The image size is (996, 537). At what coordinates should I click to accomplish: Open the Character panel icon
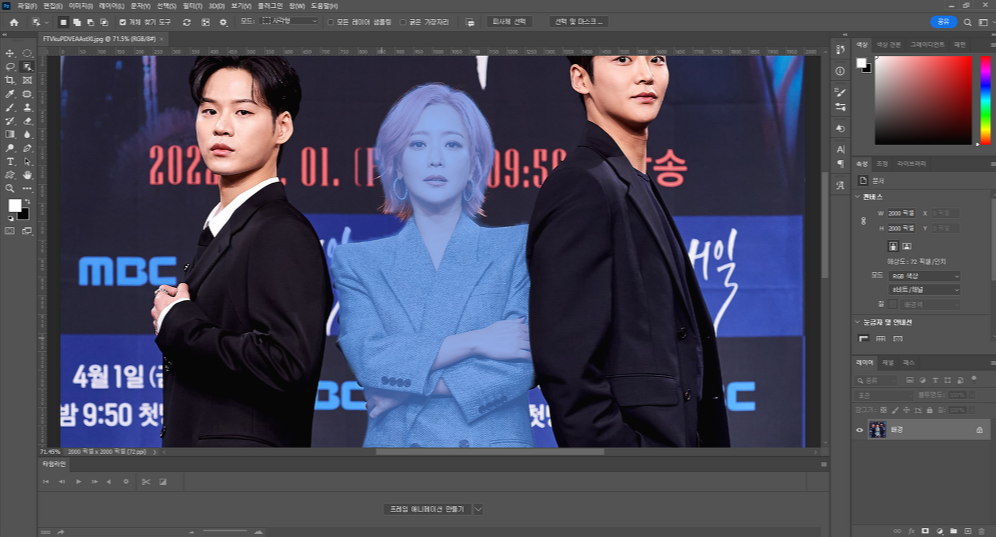[840, 149]
